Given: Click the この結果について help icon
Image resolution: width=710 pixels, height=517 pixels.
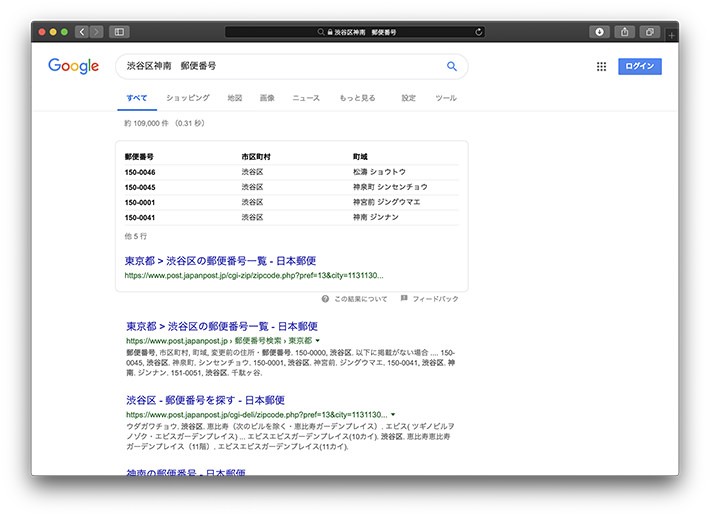Looking at the screenshot, I should [x=325, y=299].
